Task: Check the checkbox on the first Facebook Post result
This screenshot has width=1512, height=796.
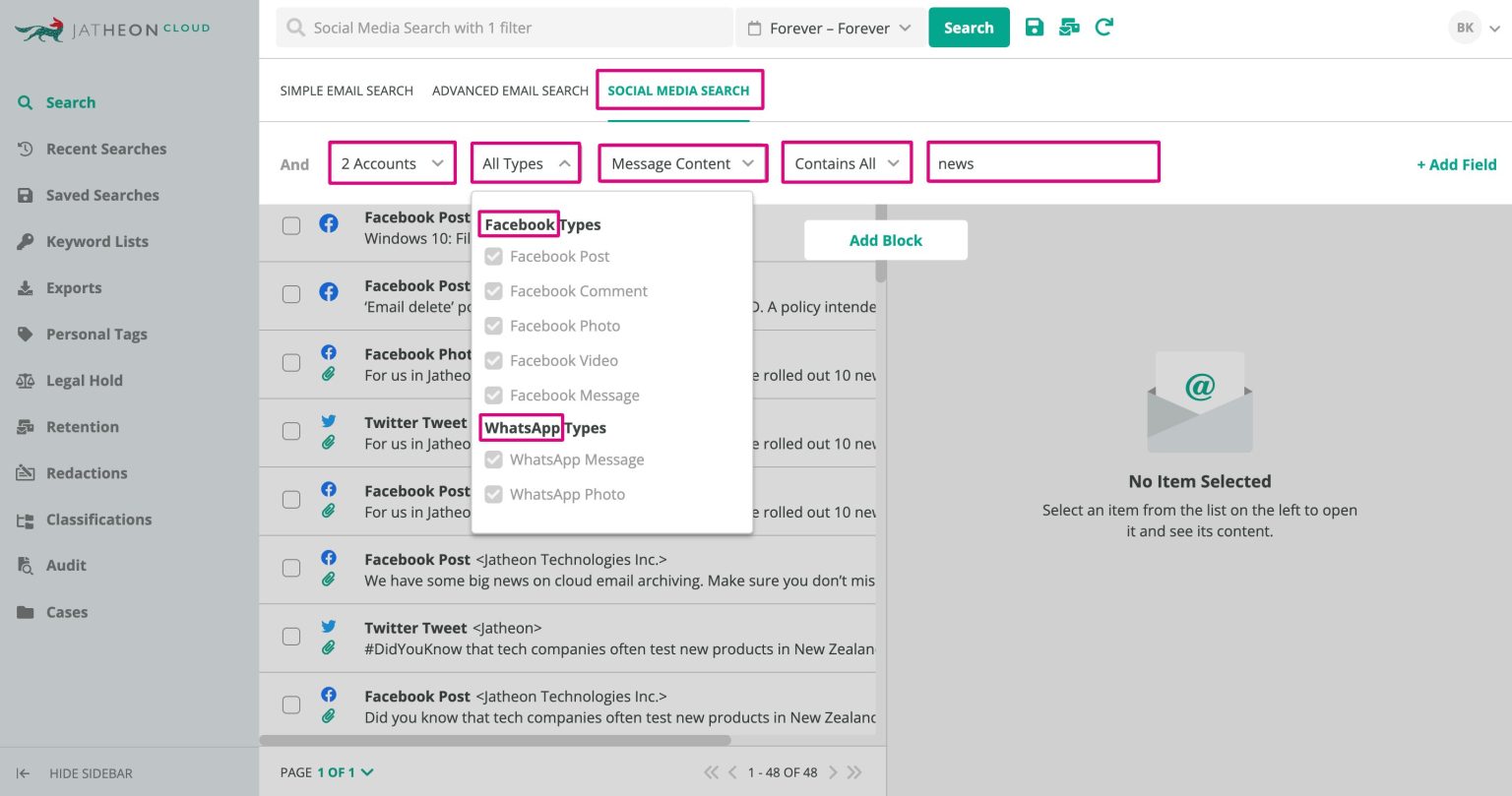Action: 291,225
